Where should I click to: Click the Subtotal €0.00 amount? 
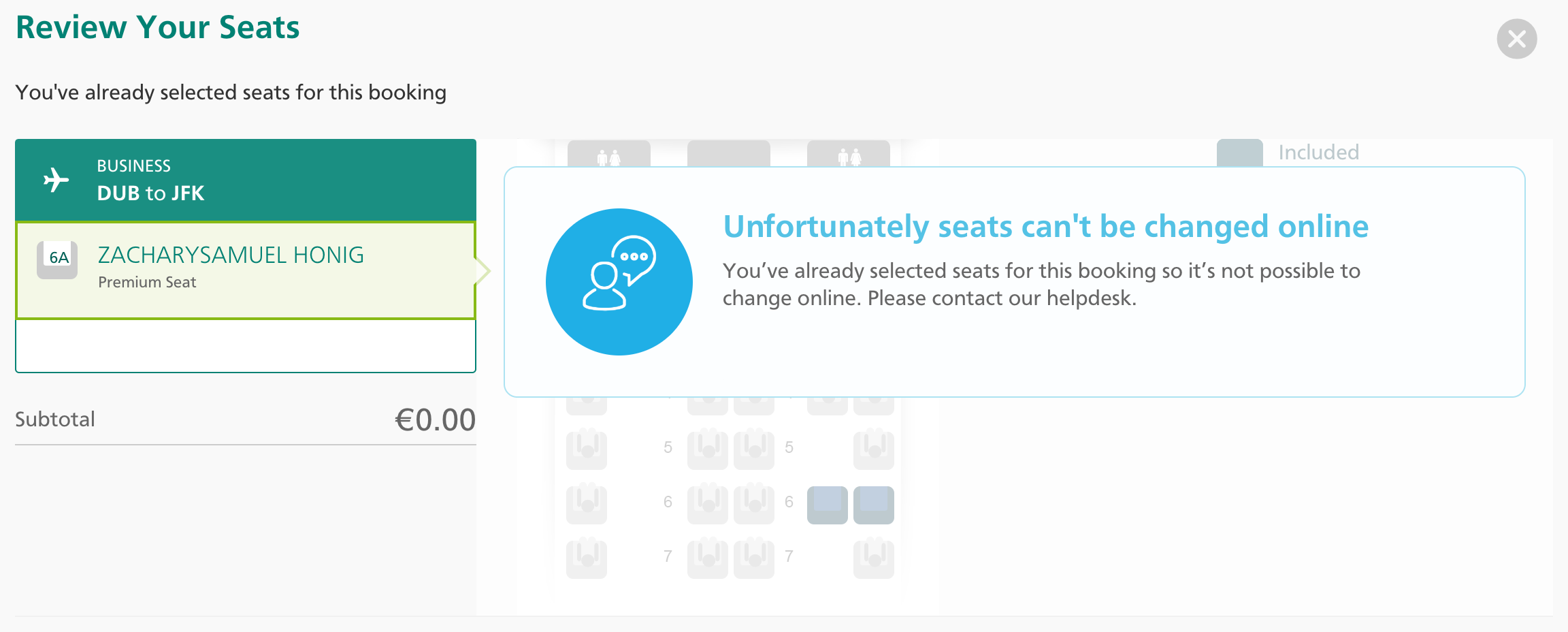[435, 420]
